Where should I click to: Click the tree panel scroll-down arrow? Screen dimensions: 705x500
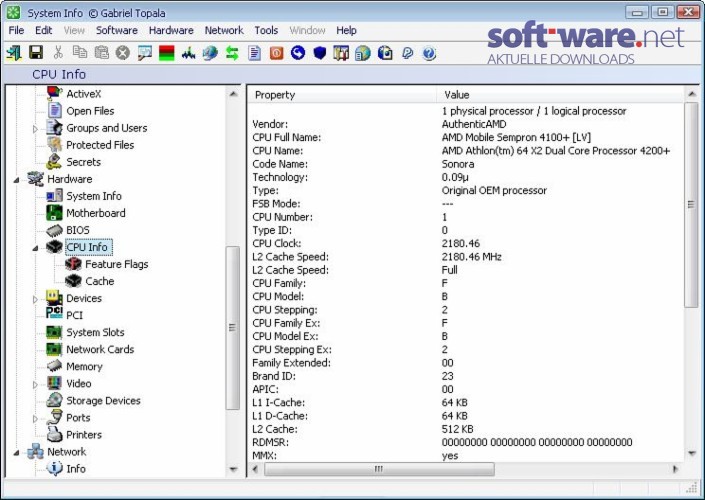coord(233,469)
